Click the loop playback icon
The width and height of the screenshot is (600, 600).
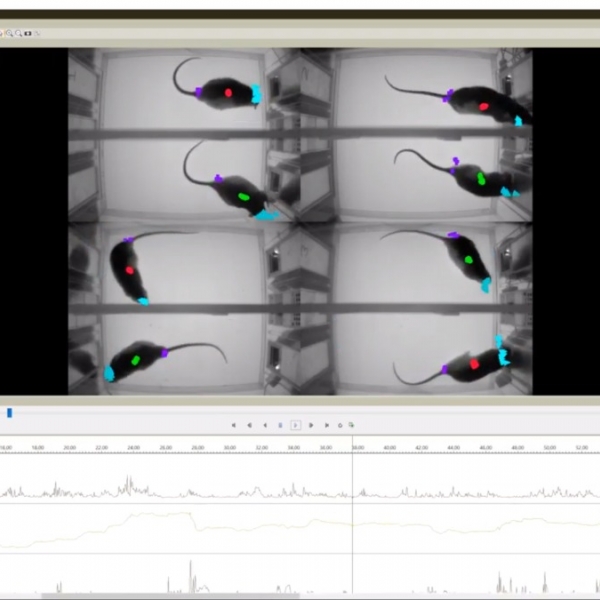click(340, 425)
